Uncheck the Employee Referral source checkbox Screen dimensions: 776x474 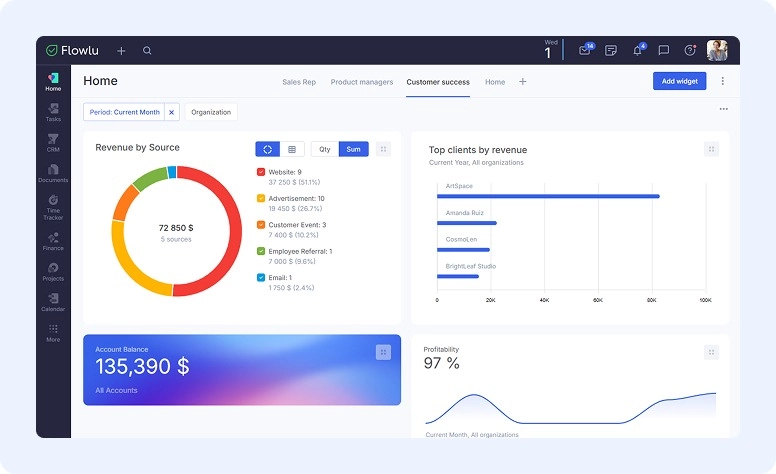(x=261, y=251)
